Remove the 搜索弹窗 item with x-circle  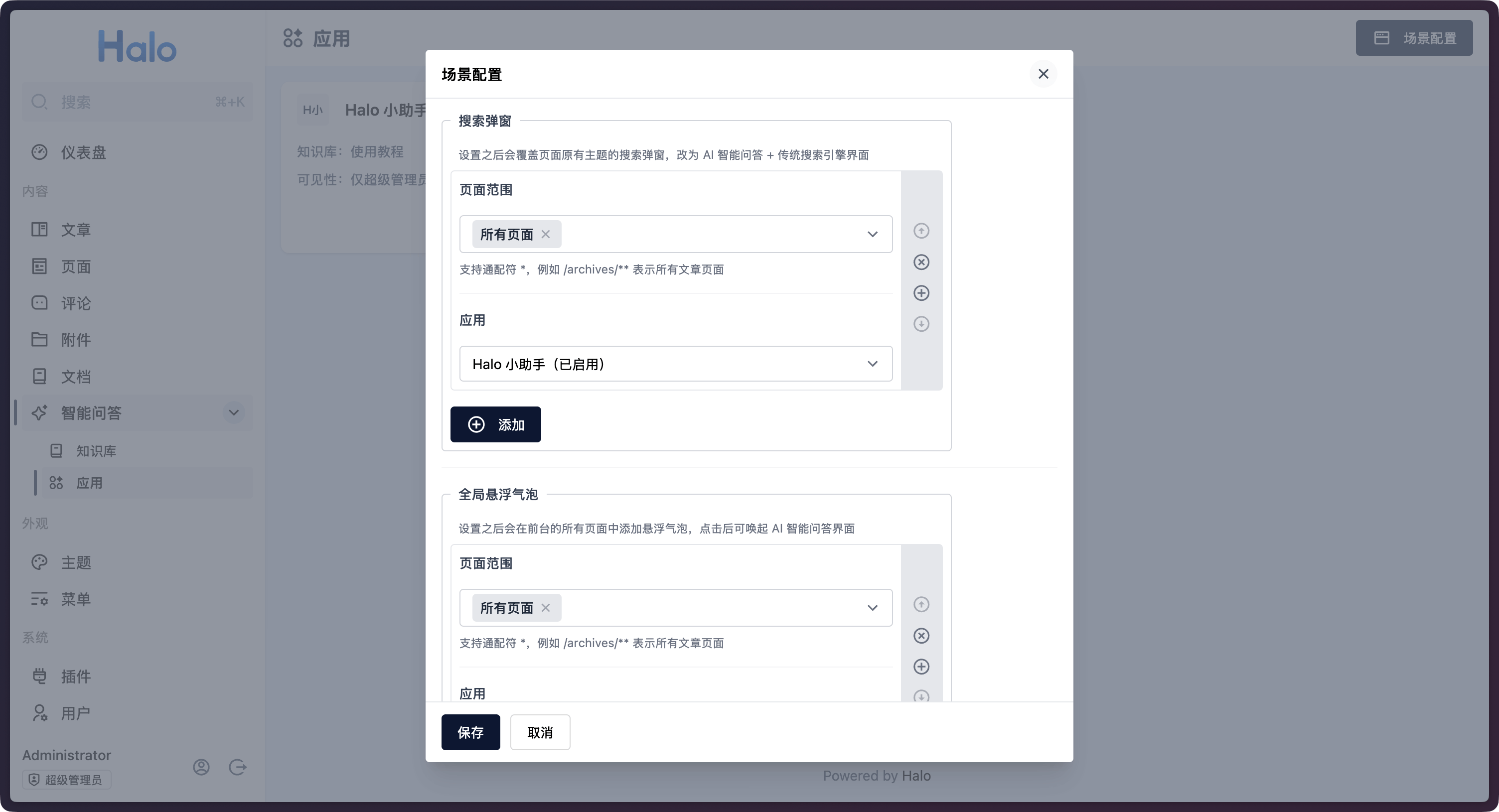click(x=920, y=262)
